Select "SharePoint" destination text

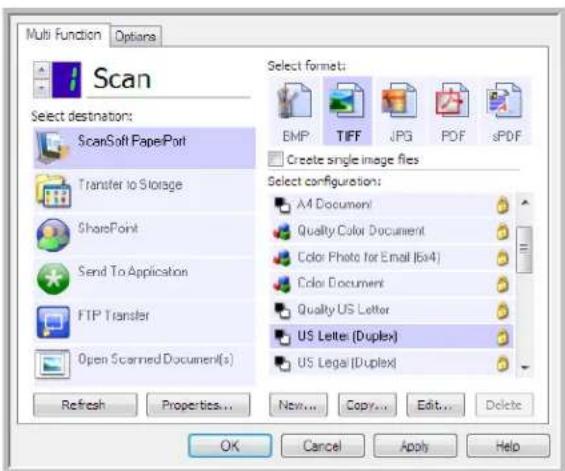click(x=108, y=228)
